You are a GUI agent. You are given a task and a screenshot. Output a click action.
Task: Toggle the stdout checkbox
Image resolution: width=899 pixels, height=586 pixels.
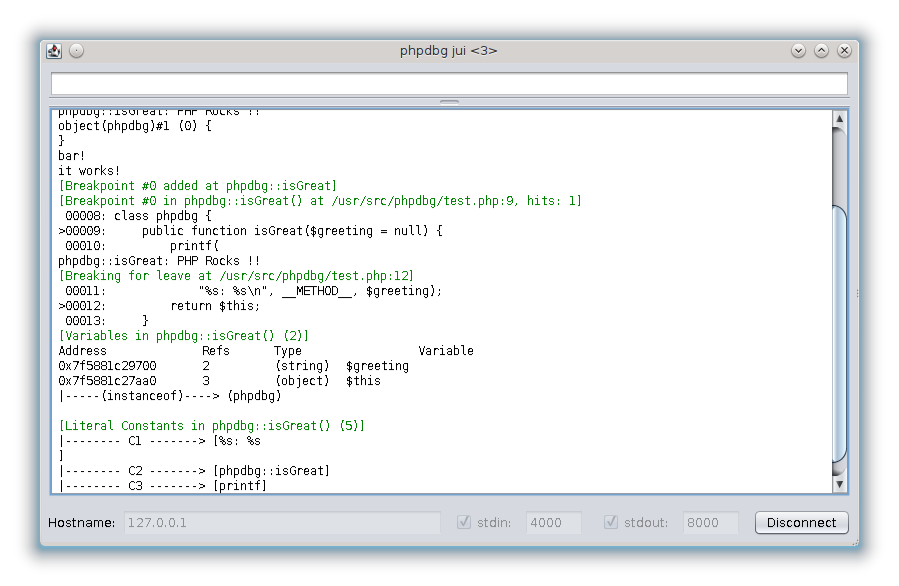[x=611, y=522]
